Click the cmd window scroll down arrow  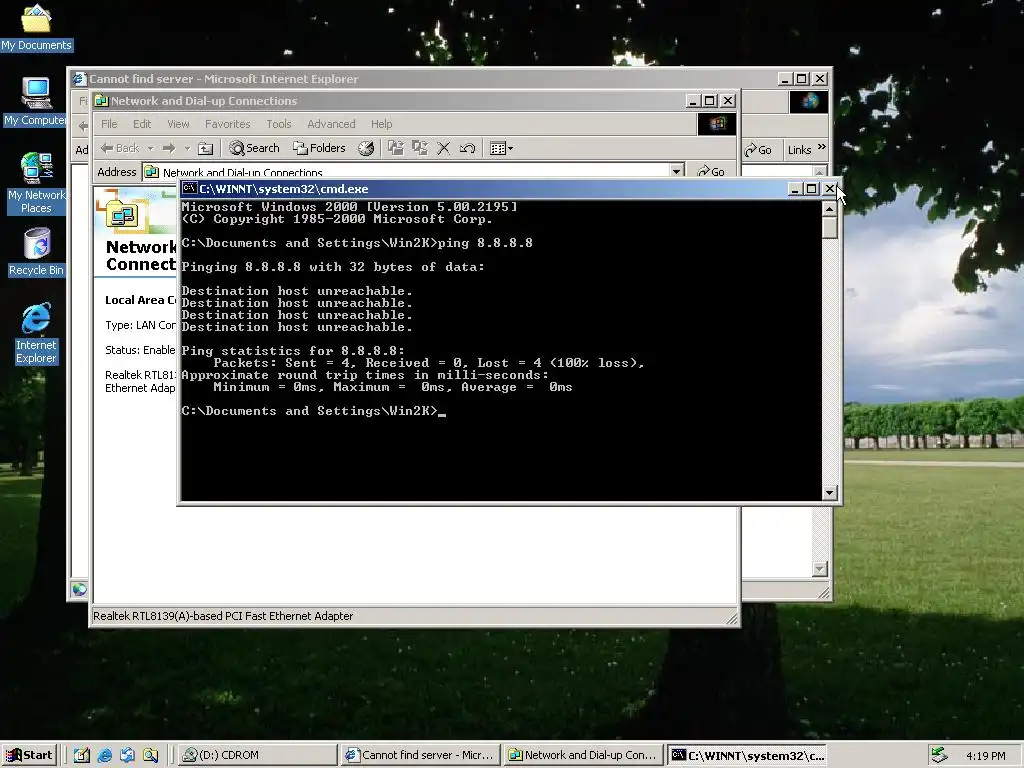click(x=830, y=493)
